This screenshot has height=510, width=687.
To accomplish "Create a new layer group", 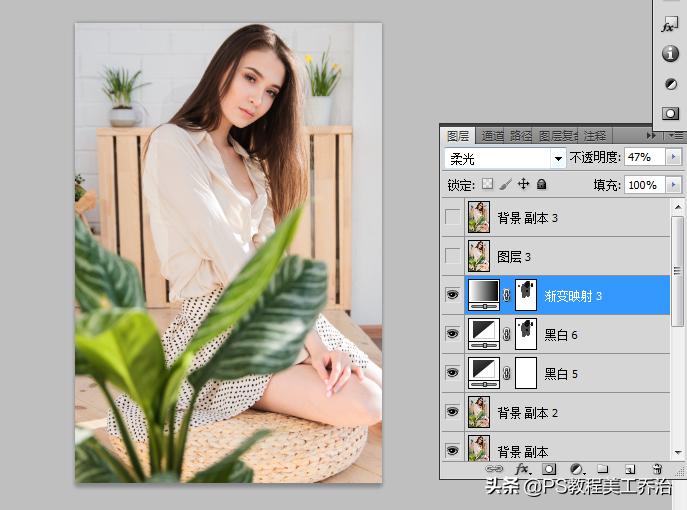I will [603, 469].
